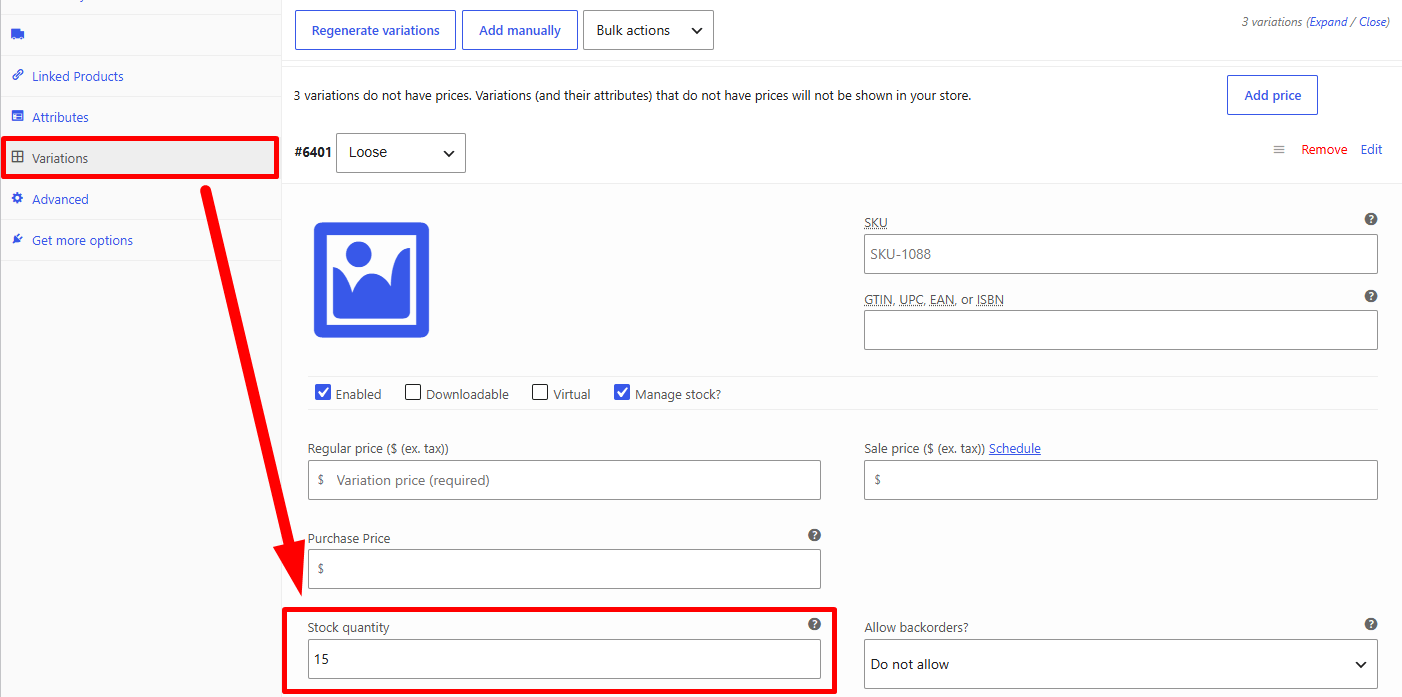Screen dimensions: 1402x697
Task: Click the drag handle icon for variation #6401
Action: [x=1278, y=149]
